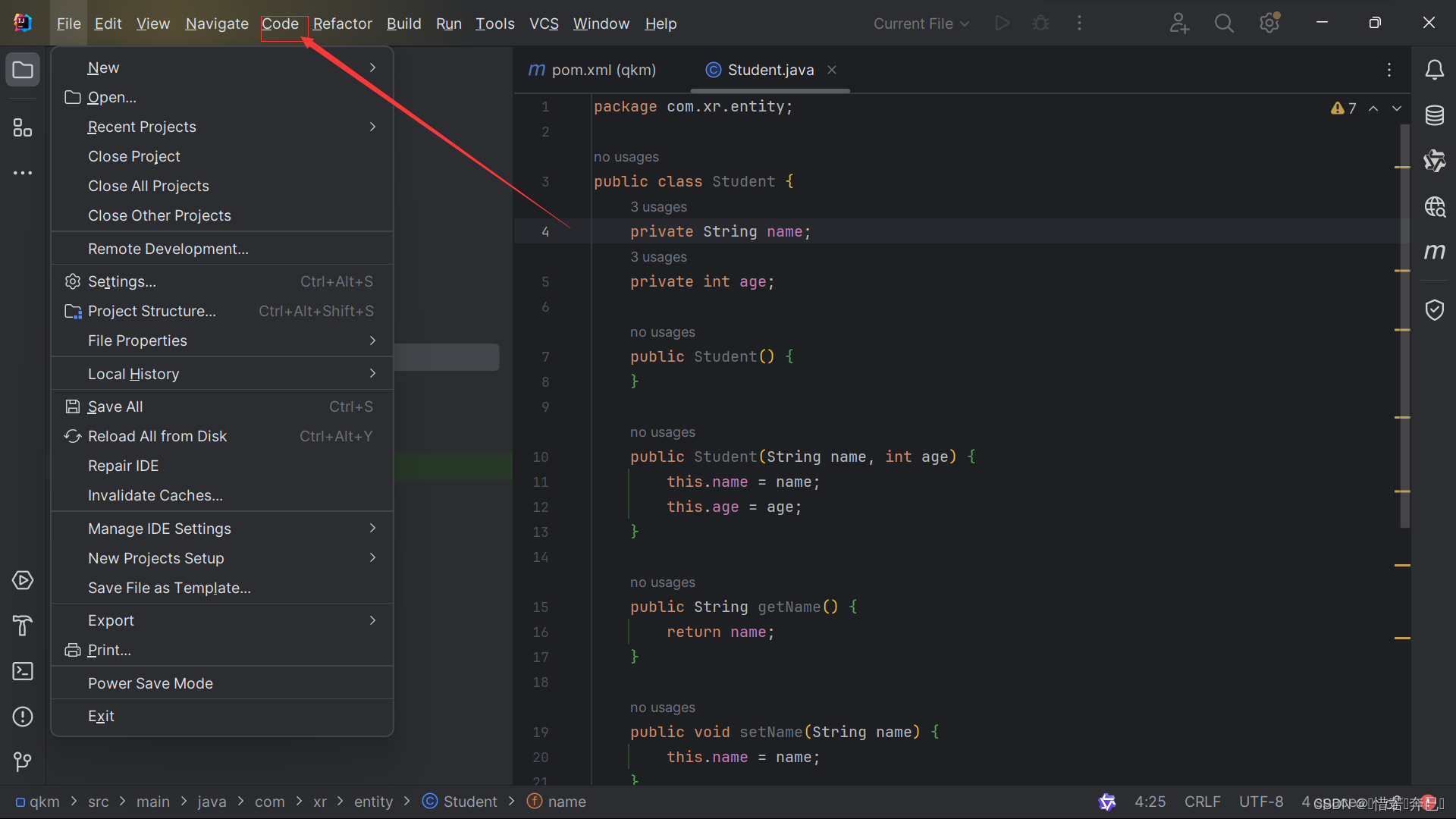Expand the New submenu

tap(222, 67)
